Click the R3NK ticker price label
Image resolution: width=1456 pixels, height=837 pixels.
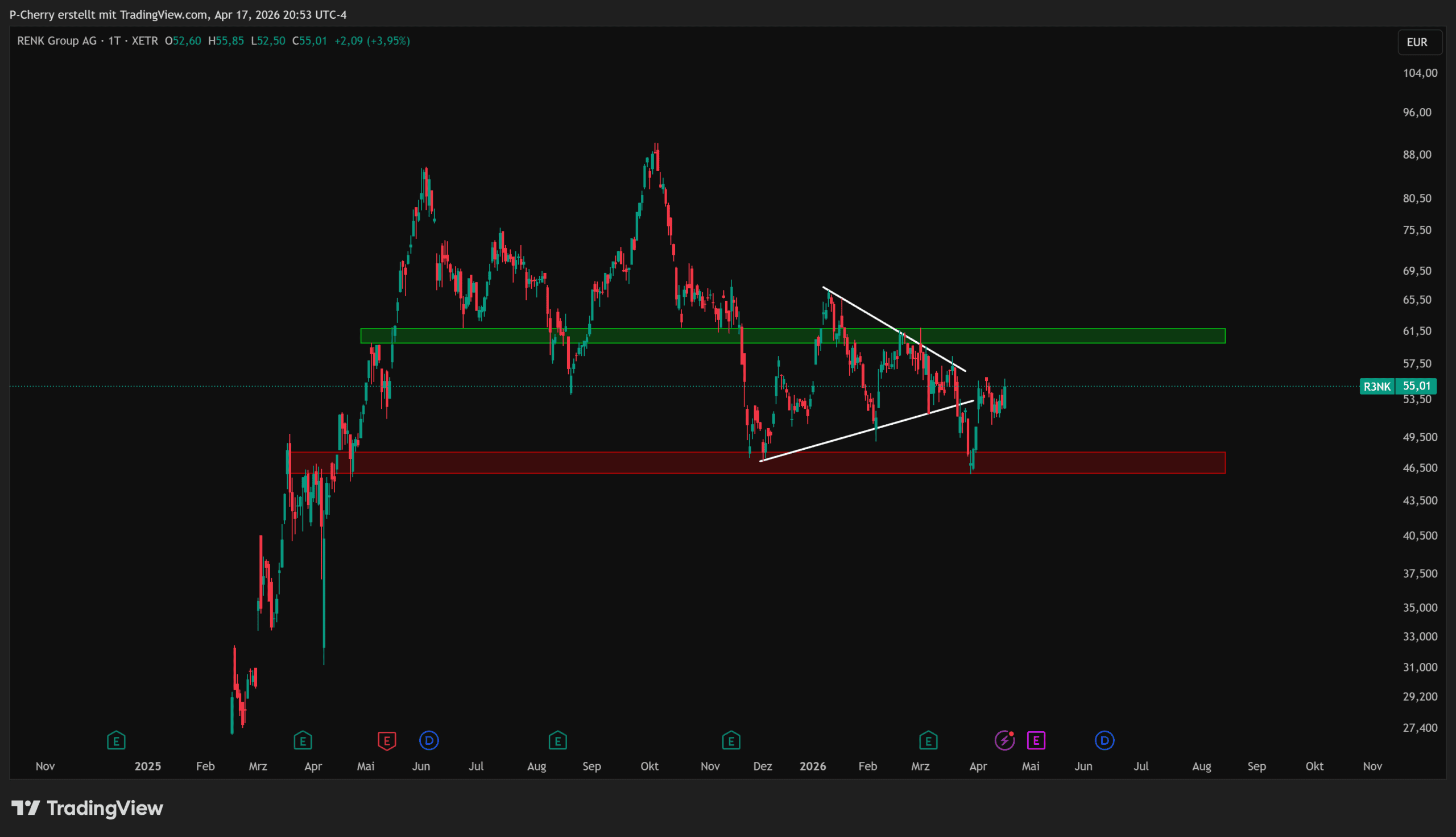click(x=1377, y=386)
